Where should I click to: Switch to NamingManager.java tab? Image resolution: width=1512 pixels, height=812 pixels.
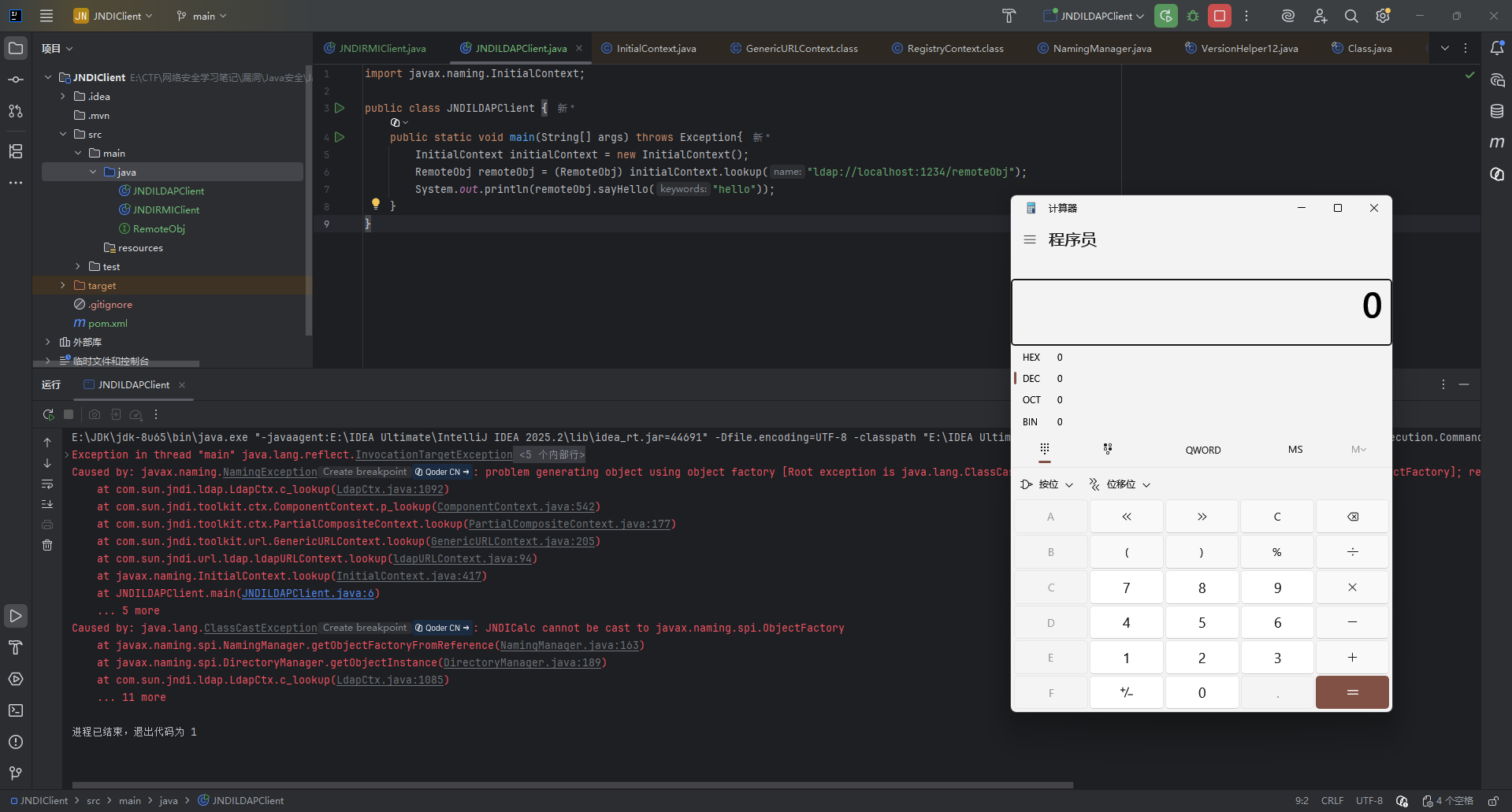coord(1094,48)
